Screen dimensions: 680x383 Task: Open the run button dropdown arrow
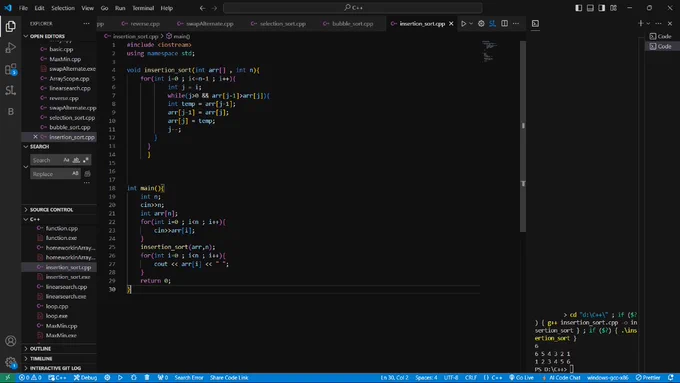coord(471,23)
